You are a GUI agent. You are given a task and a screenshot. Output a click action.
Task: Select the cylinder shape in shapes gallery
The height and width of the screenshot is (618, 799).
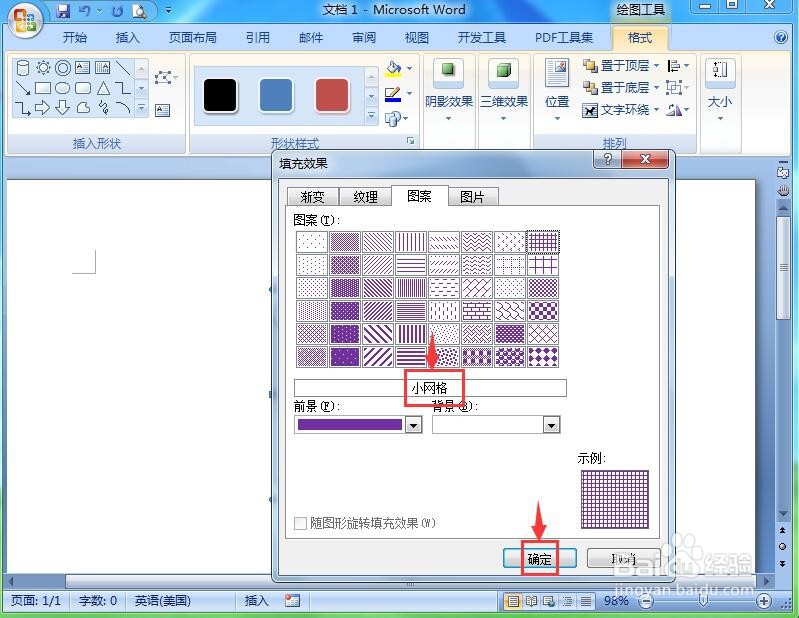point(23,68)
